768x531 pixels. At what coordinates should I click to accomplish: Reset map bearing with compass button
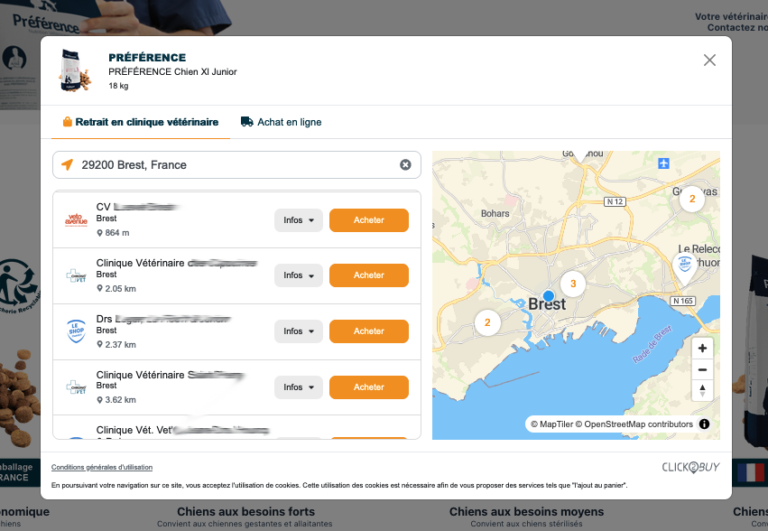pos(702,390)
